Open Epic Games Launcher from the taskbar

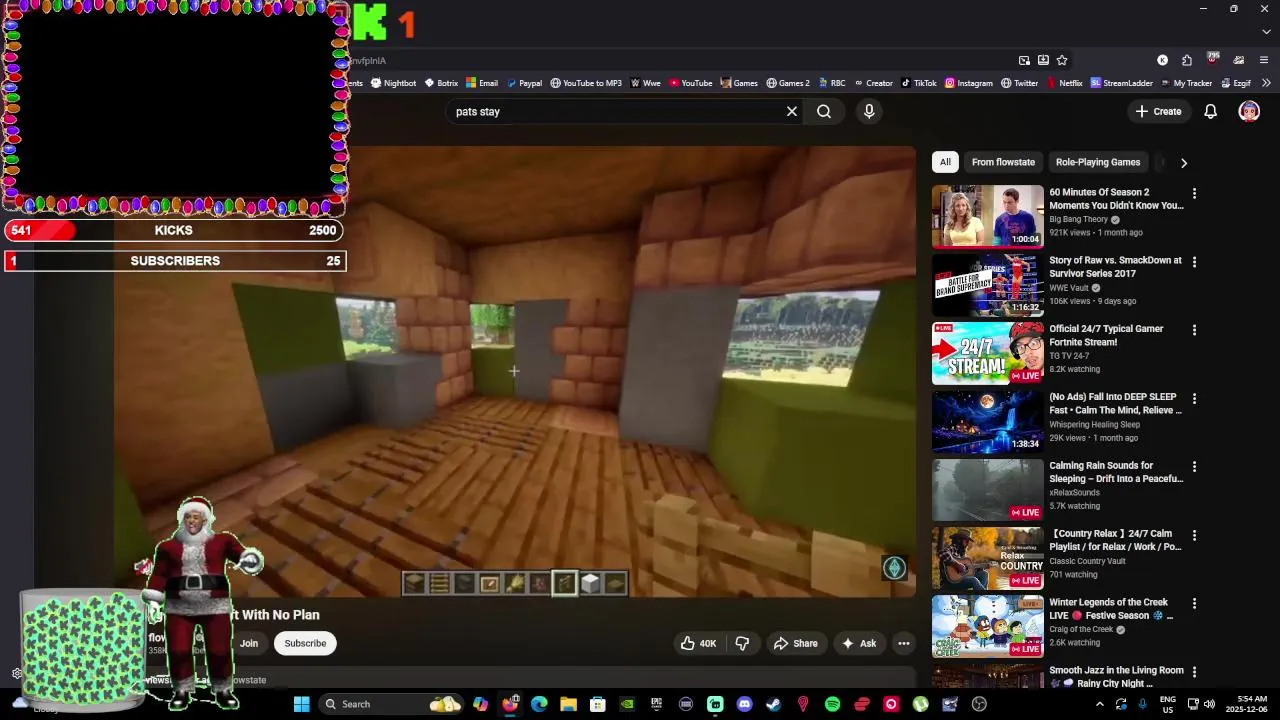(x=656, y=704)
